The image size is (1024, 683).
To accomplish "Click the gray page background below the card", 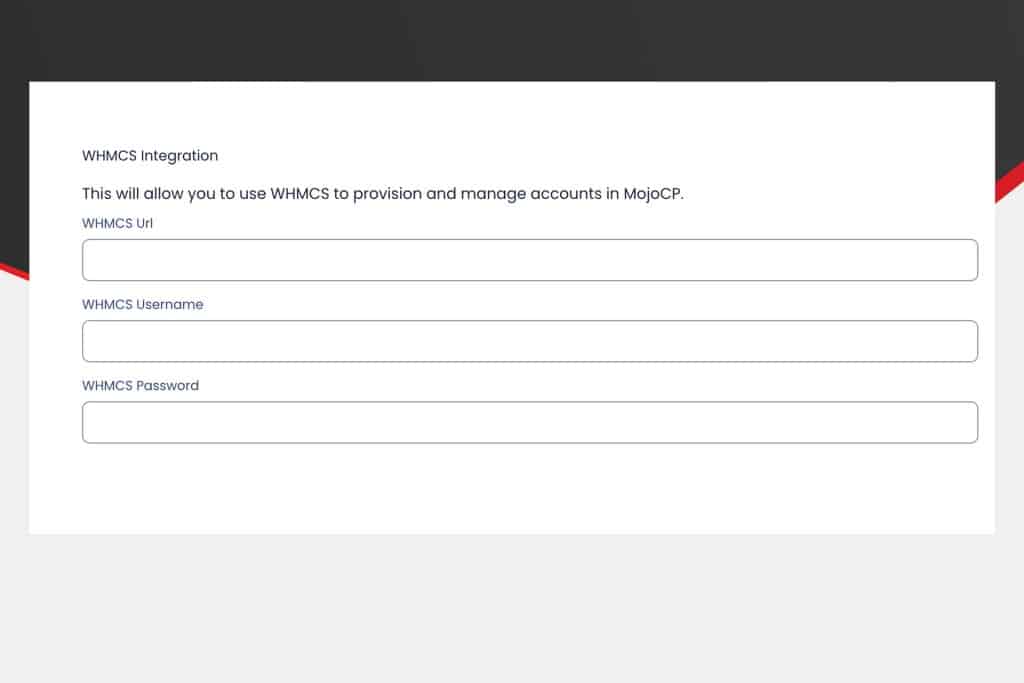I will [x=512, y=607].
